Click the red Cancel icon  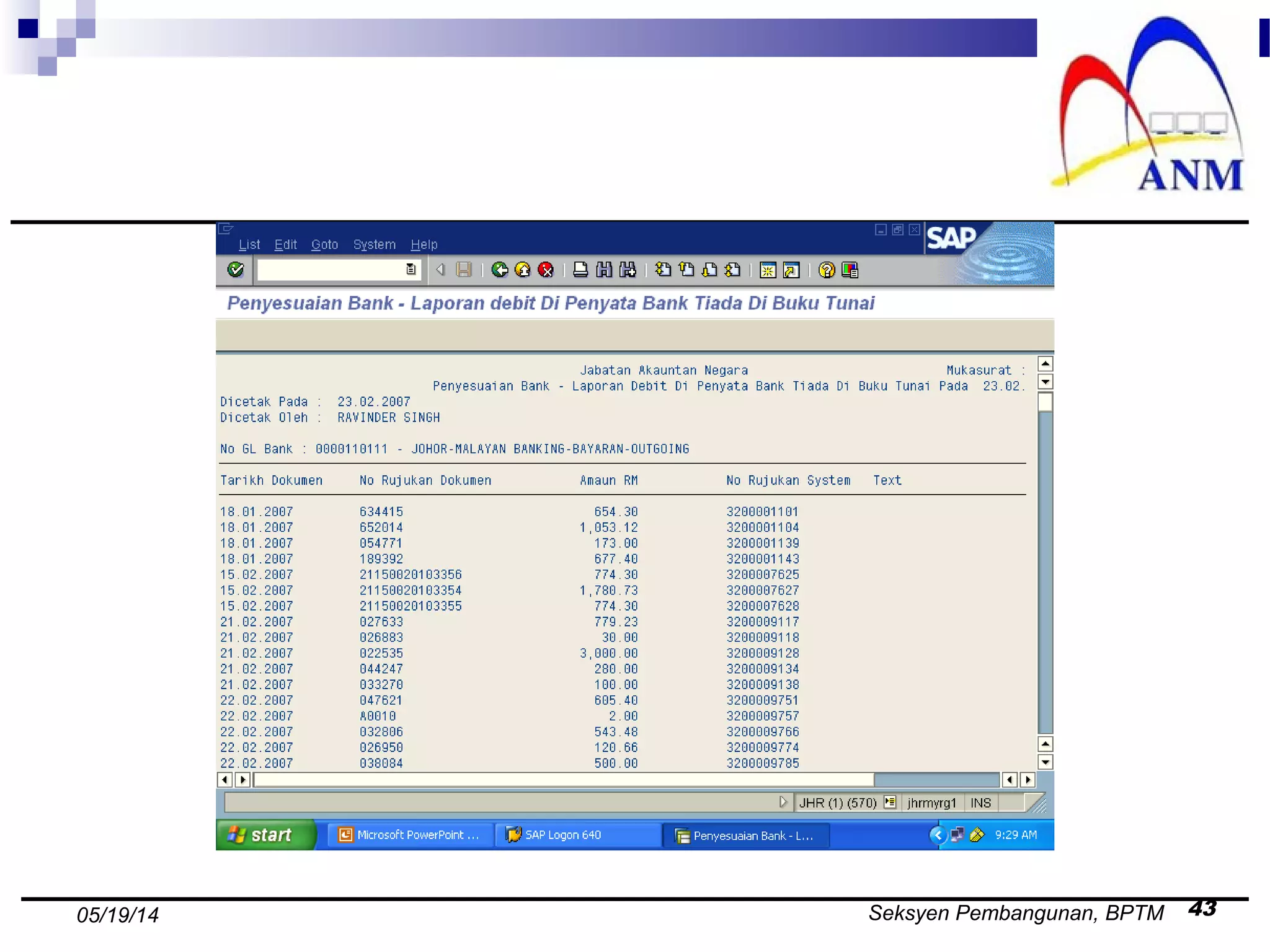pos(546,270)
